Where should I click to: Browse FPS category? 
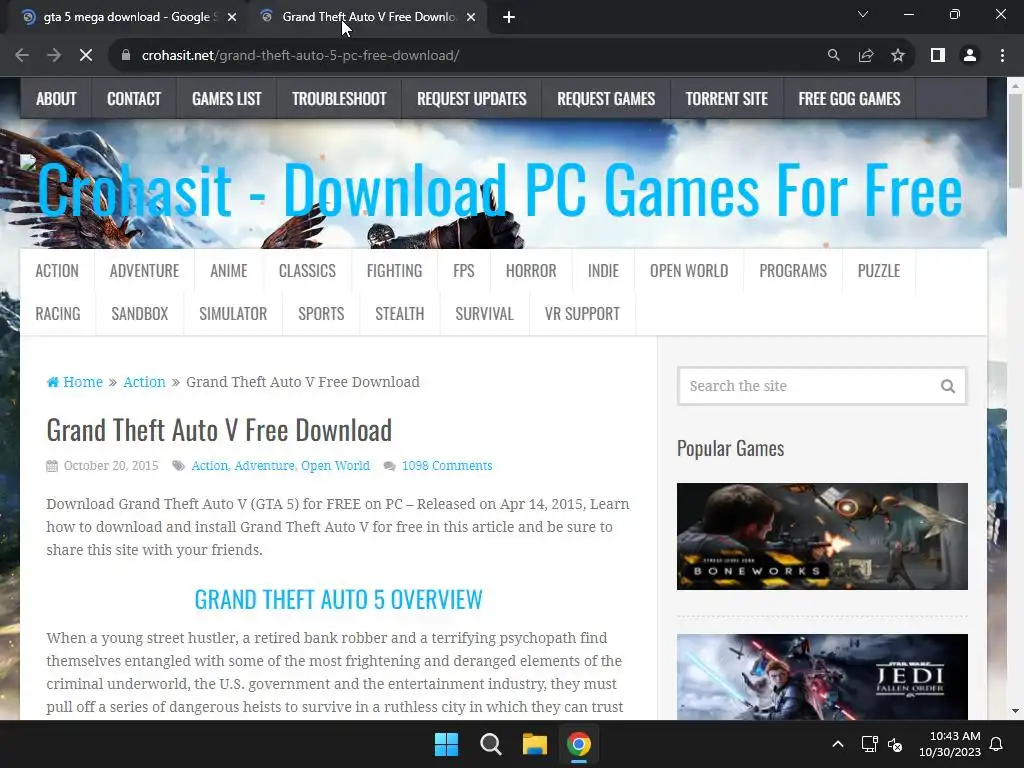coord(464,270)
